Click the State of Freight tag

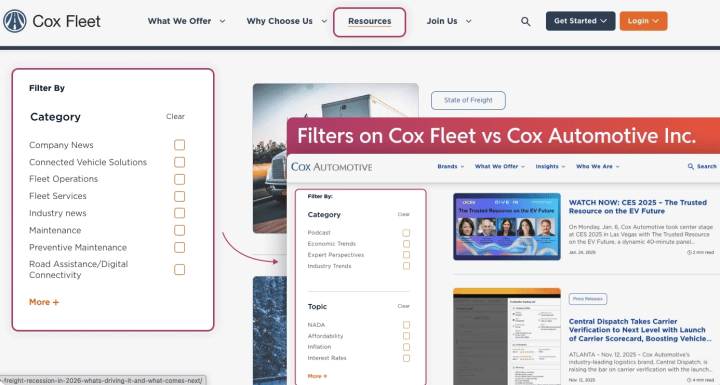[x=468, y=100]
